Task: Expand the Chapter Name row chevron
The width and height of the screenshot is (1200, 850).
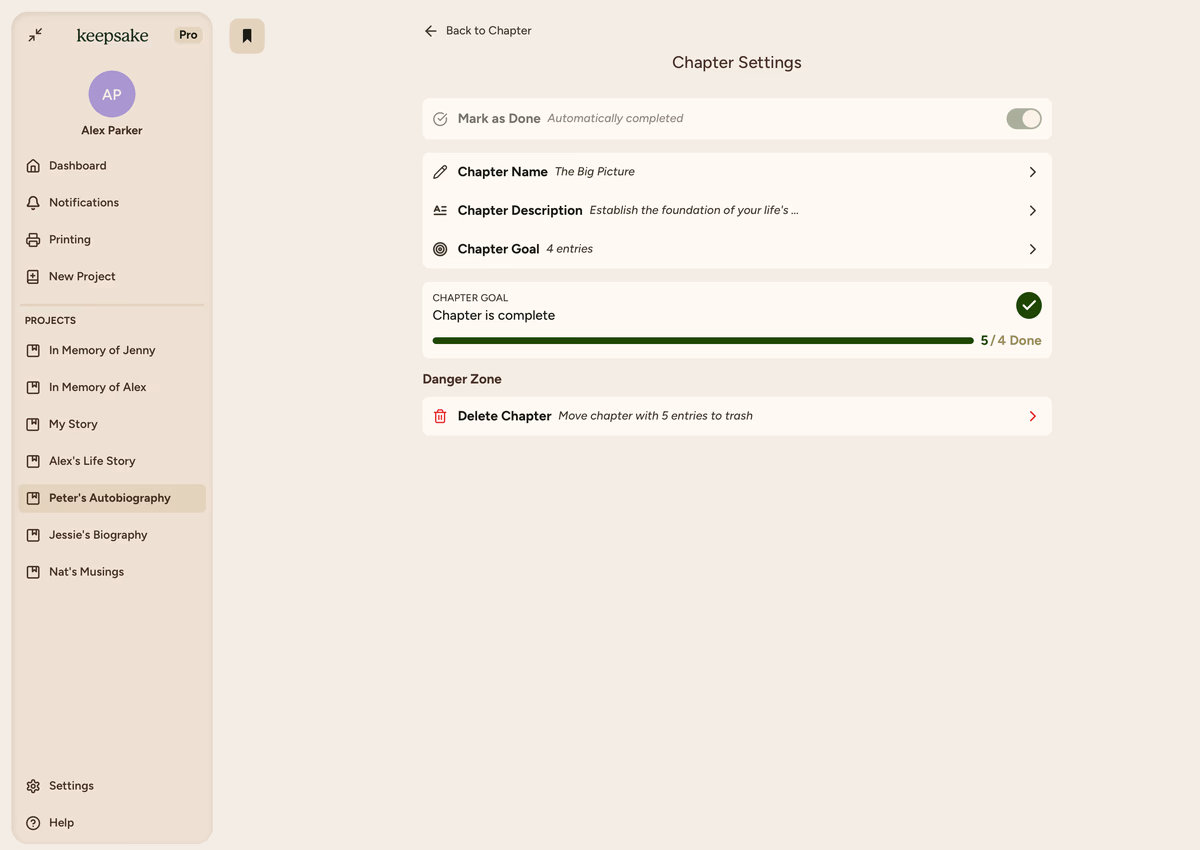Action: tap(1032, 172)
